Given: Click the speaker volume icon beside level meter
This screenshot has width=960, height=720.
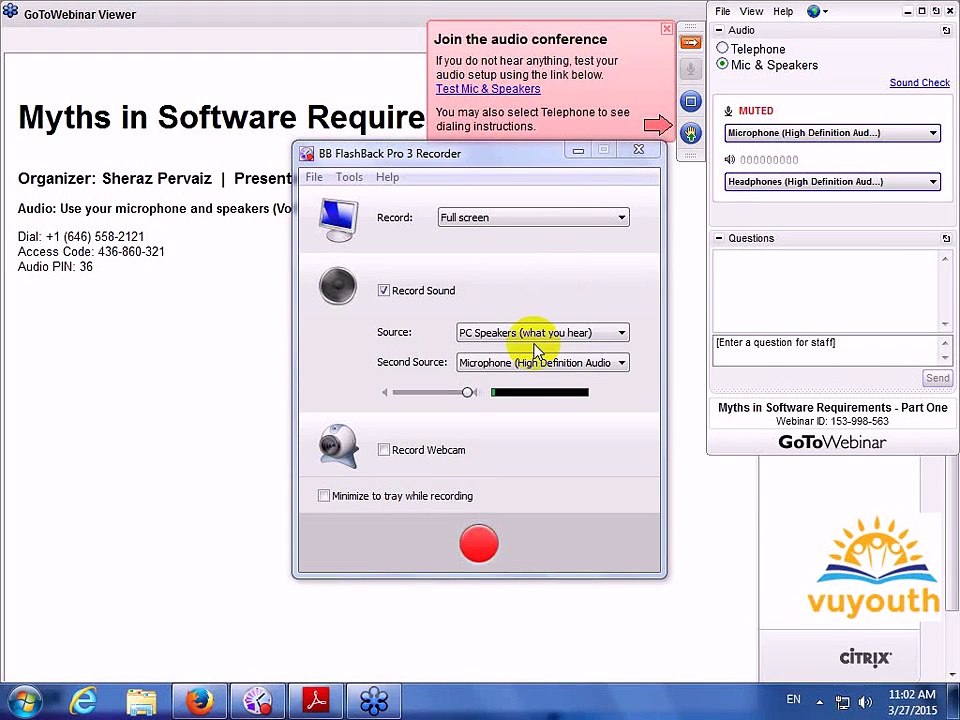Looking at the screenshot, I should coord(729,160).
